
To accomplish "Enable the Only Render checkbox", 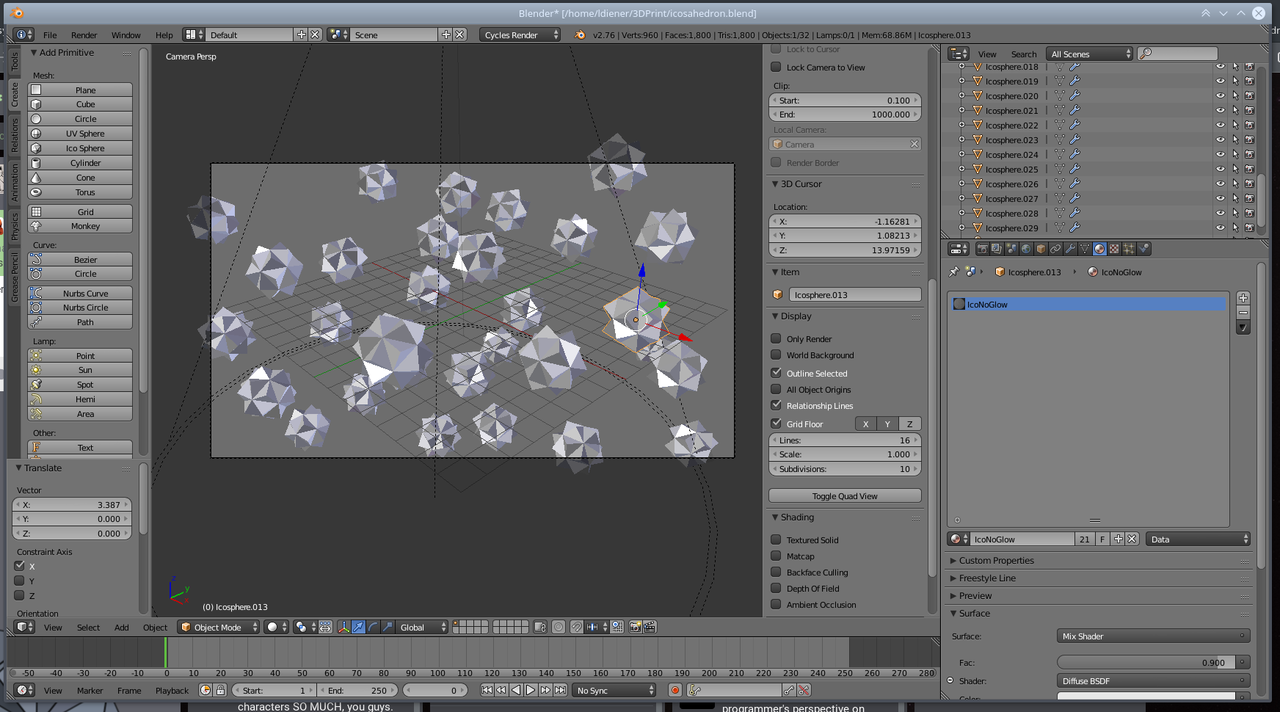I will (776, 339).
